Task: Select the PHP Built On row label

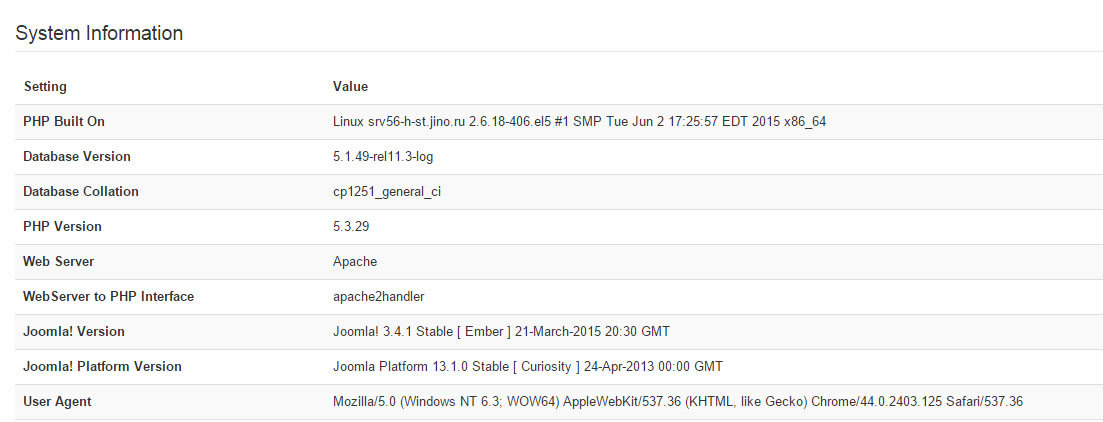Action: (x=64, y=122)
